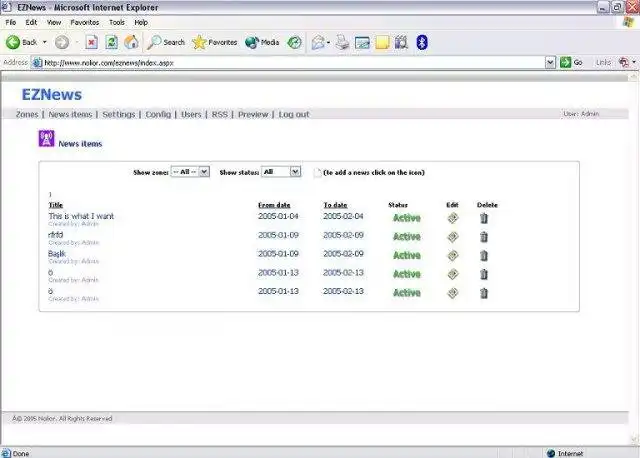Edit the 'Başlık' news item
The height and width of the screenshot is (458, 640).
click(452, 256)
